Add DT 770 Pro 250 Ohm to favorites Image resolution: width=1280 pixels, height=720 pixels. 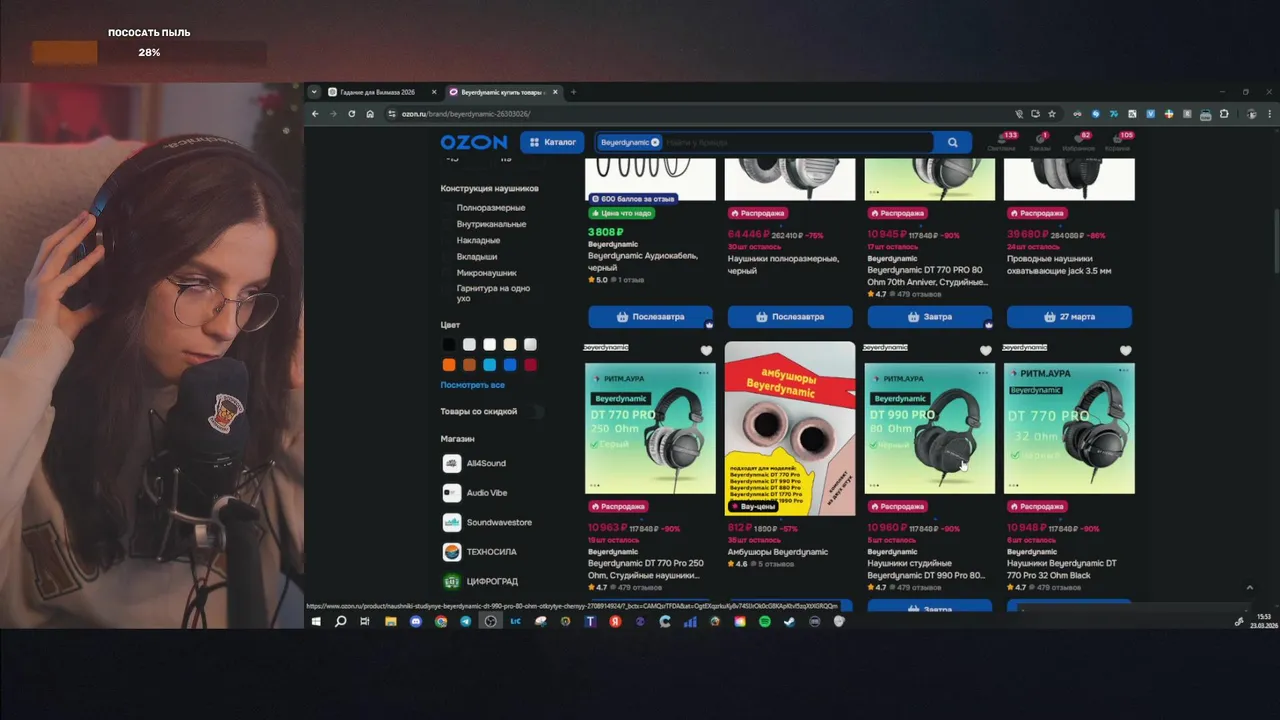pyautogui.click(x=706, y=350)
